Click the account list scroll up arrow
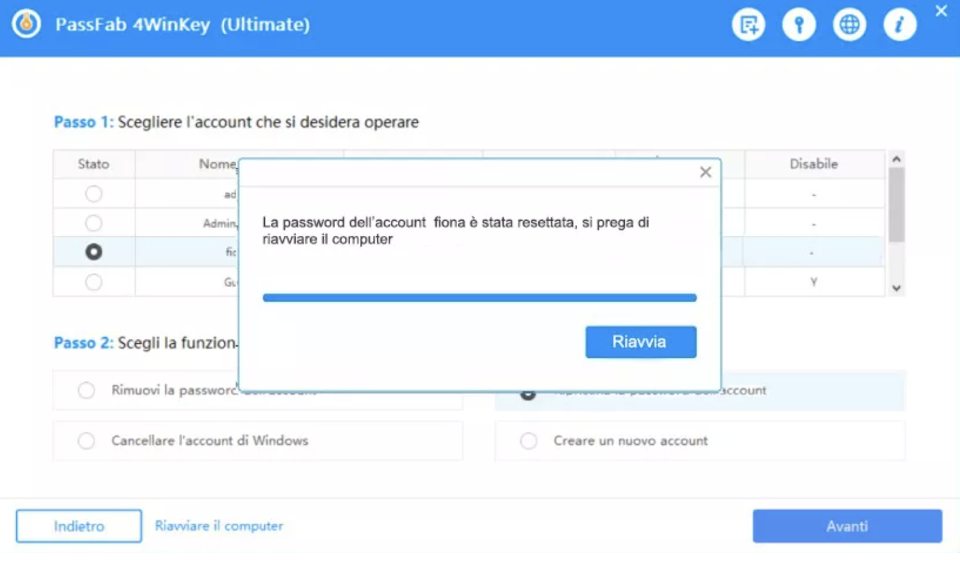960x568 pixels. pyautogui.click(x=896, y=159)
